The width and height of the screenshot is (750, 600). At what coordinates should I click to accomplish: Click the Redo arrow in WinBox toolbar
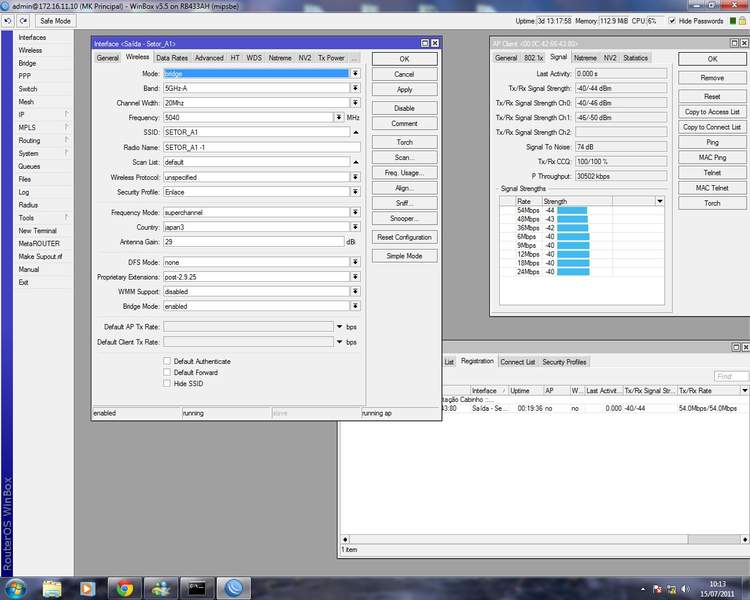click(23, 21)
